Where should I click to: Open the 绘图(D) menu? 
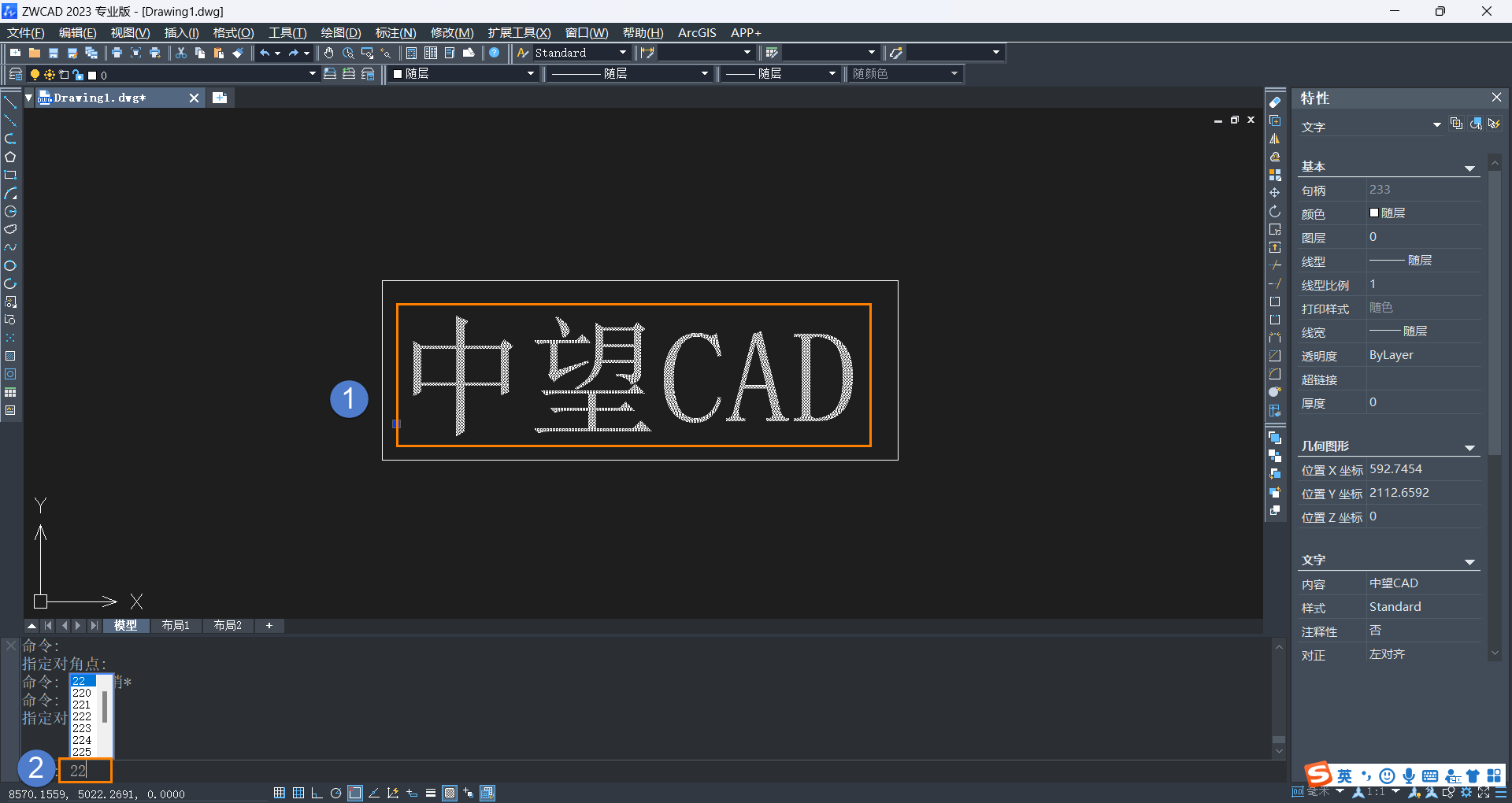pos(341,32)
